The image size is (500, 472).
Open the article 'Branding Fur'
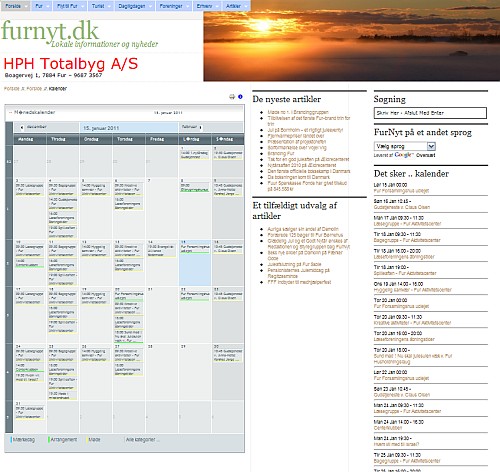click(x=281, y=153)
